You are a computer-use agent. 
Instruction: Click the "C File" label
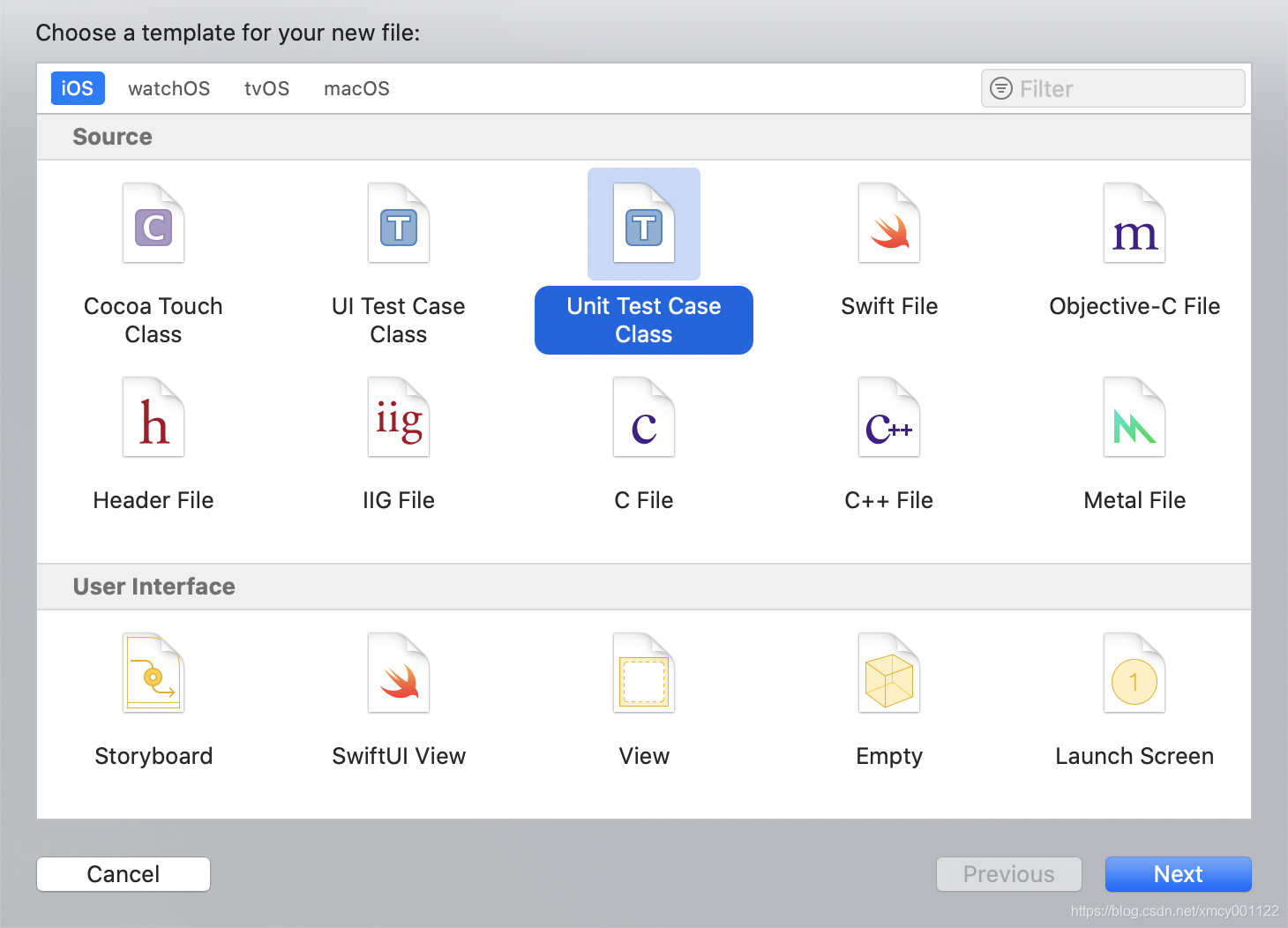click(644, 500)
